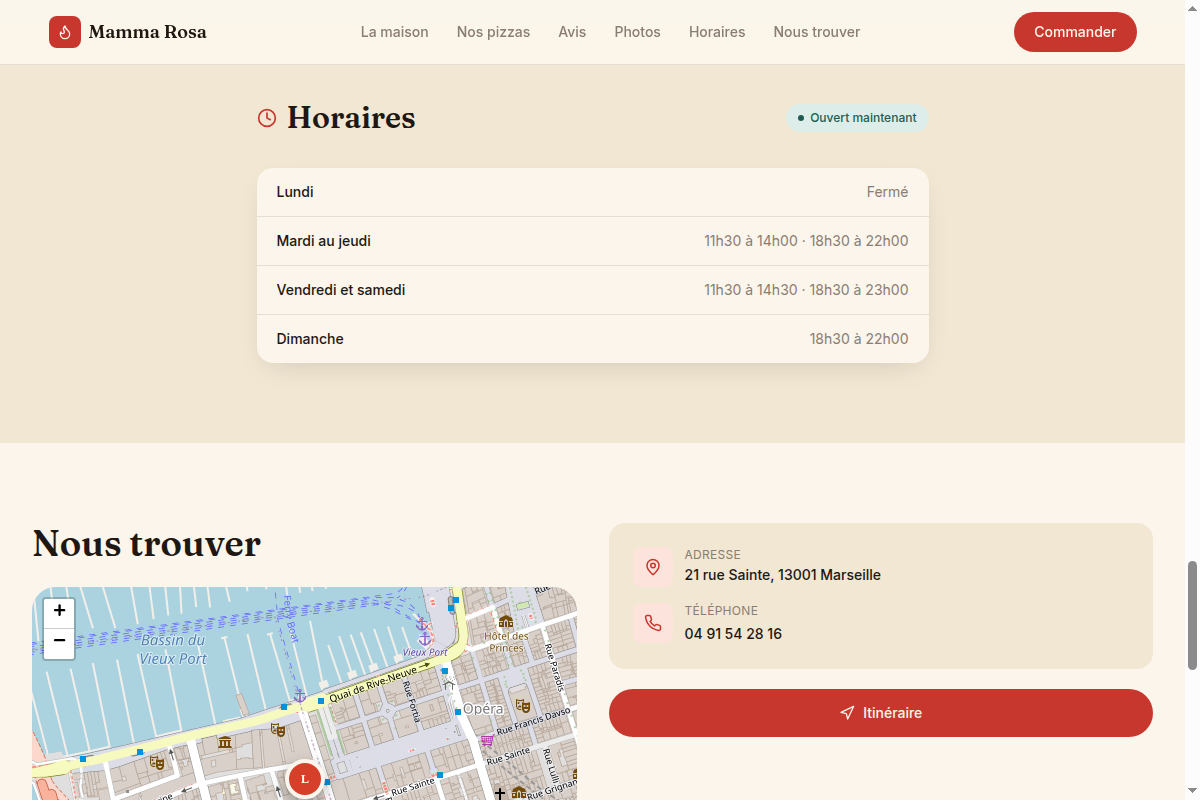Click the Horaires section heading
The image size is (1200, 800).
(351, 118)
